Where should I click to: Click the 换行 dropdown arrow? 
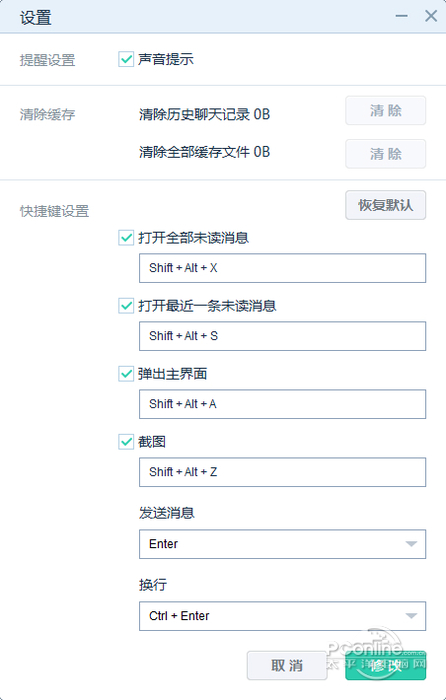(411, 616)
